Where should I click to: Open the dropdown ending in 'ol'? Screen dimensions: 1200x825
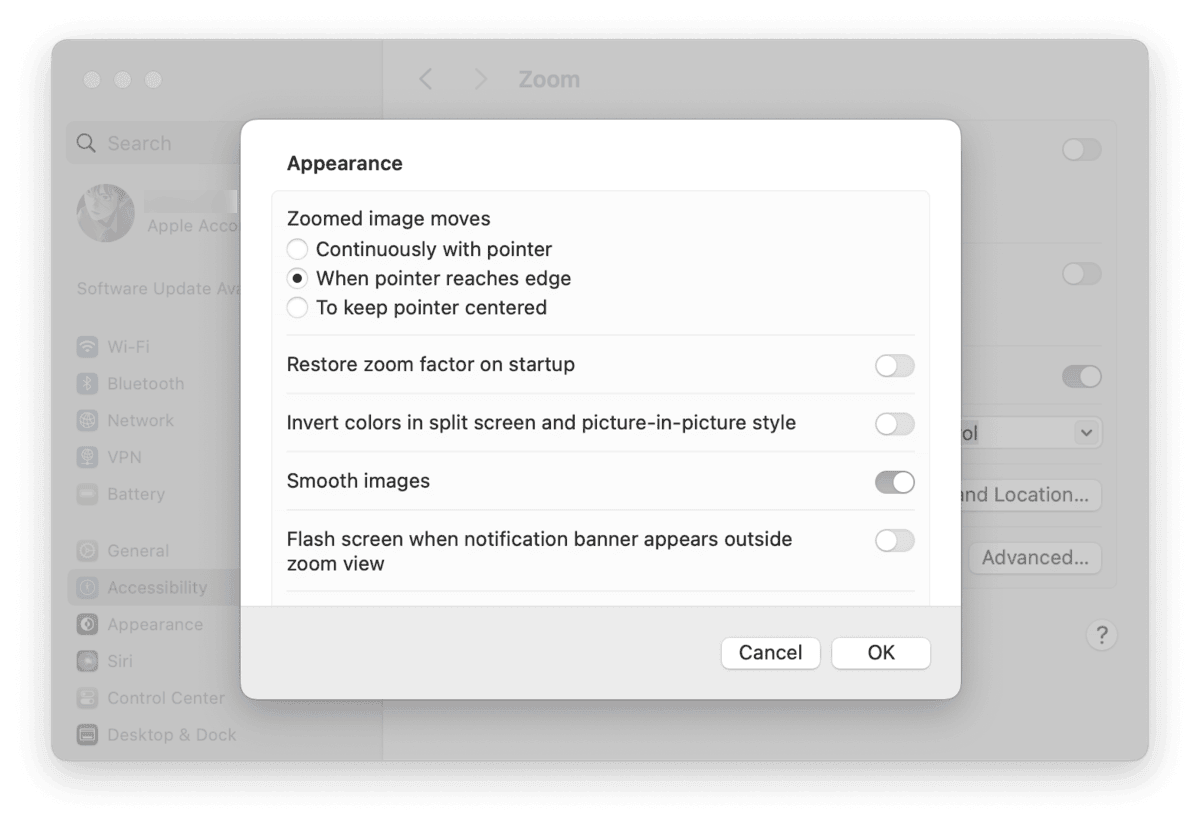pos(1031,433)
